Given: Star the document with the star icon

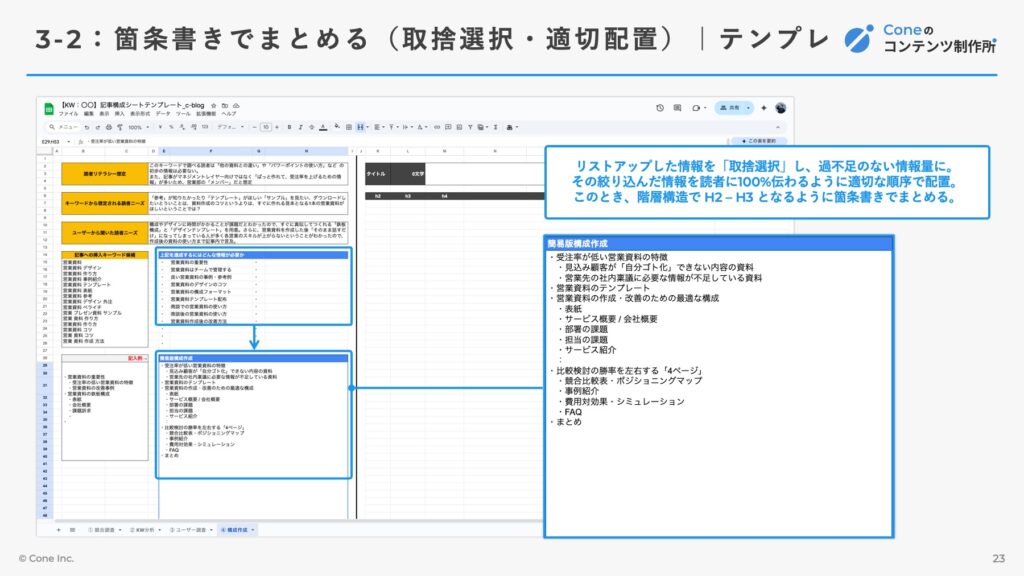Looking at the screenshot, I should click(214, 106).
